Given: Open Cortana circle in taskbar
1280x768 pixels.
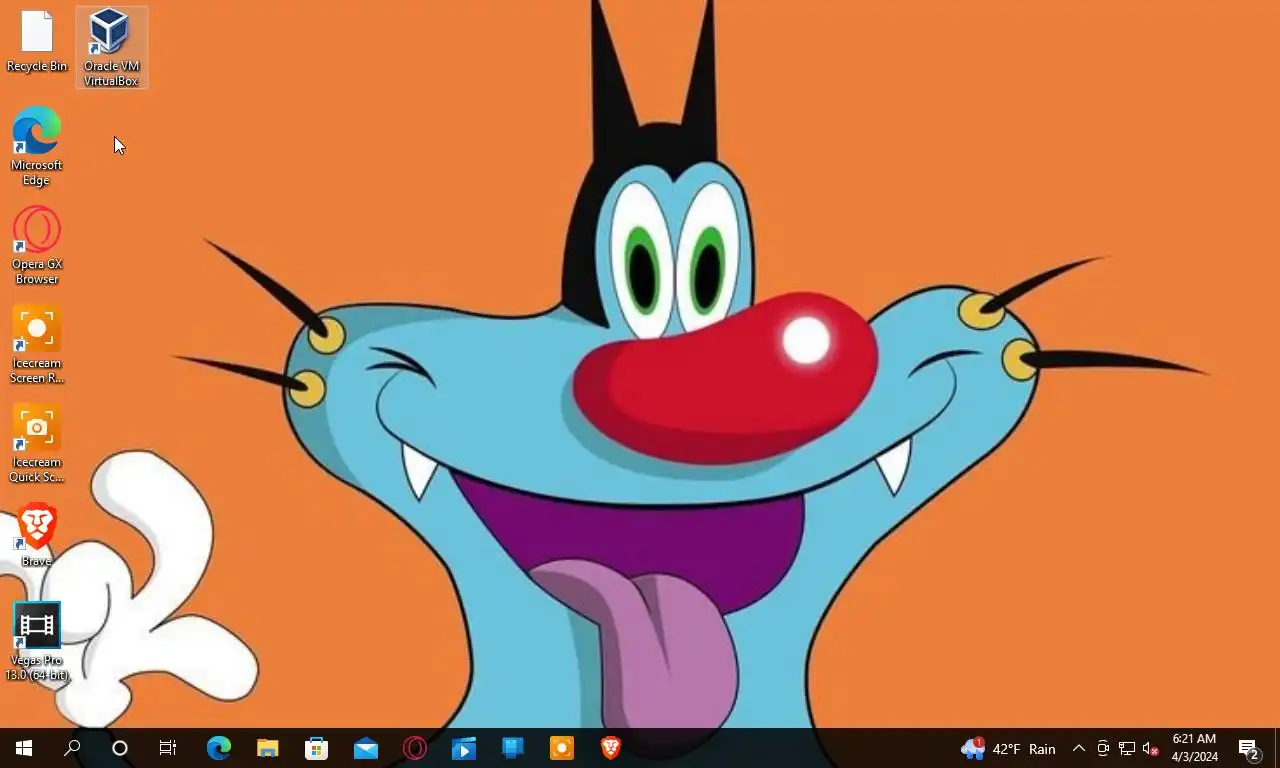Looking at the screenshot, I should (x=120, y=748).
